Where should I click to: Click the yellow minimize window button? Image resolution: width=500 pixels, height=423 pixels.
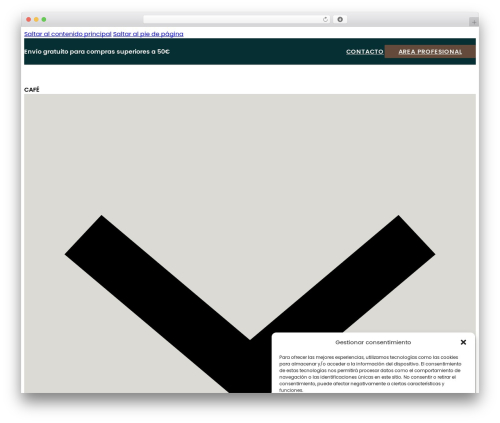click(x=36, y=19)
